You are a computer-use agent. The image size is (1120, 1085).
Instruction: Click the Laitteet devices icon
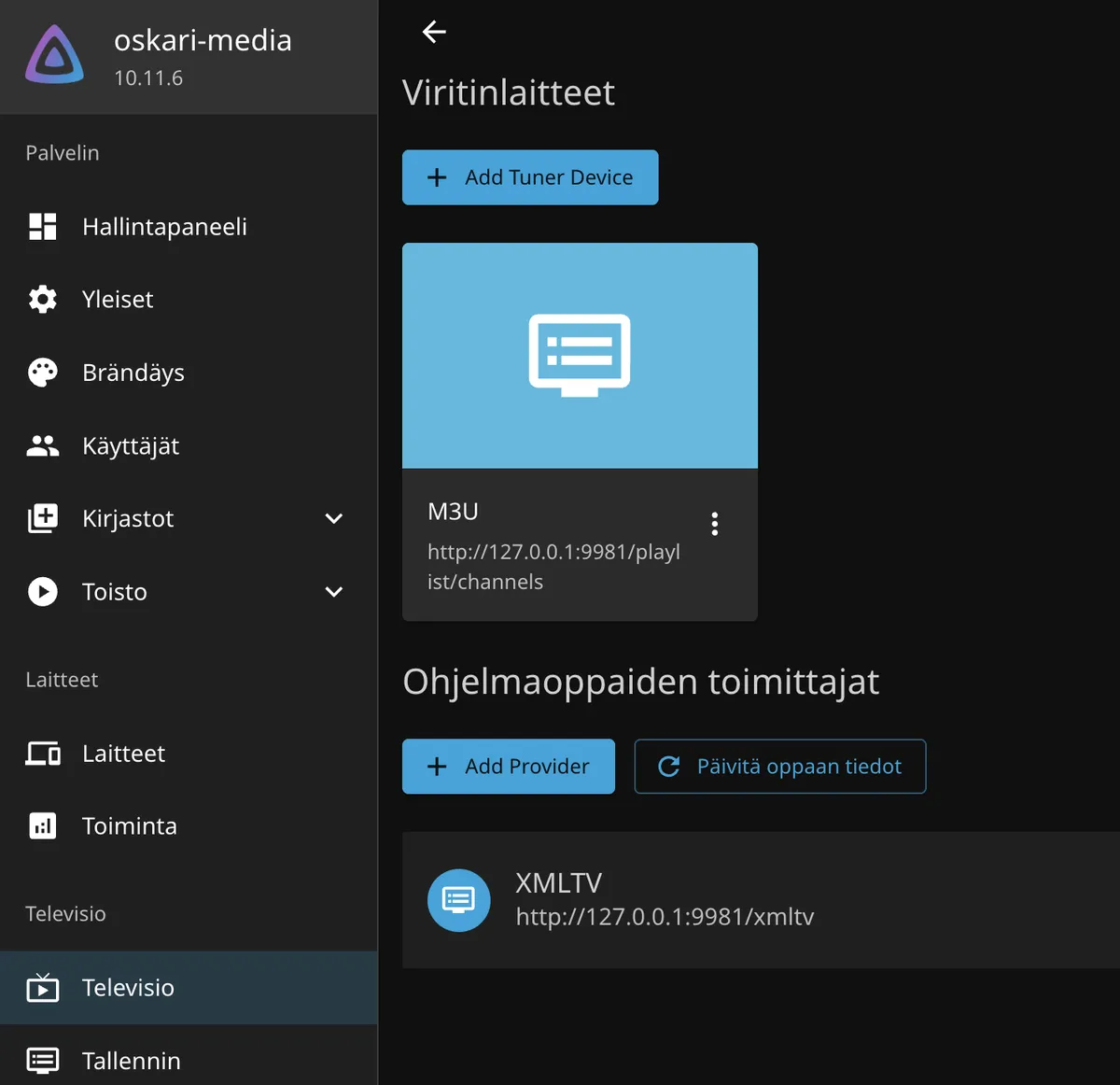coord(43,754)
